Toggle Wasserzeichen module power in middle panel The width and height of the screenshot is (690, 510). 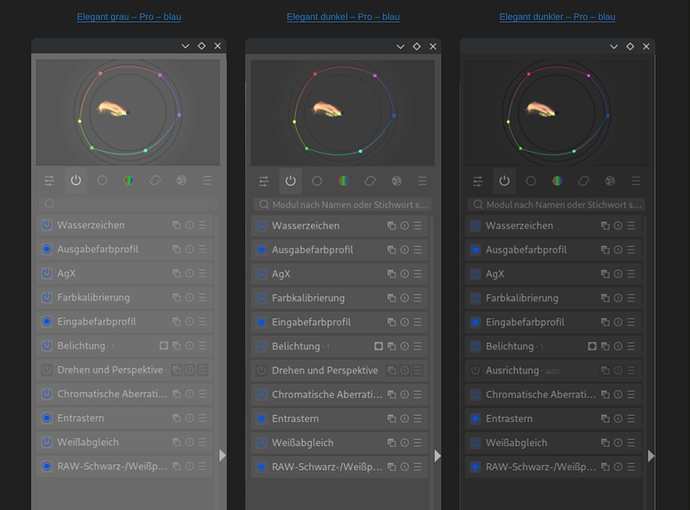coord(261,226)
